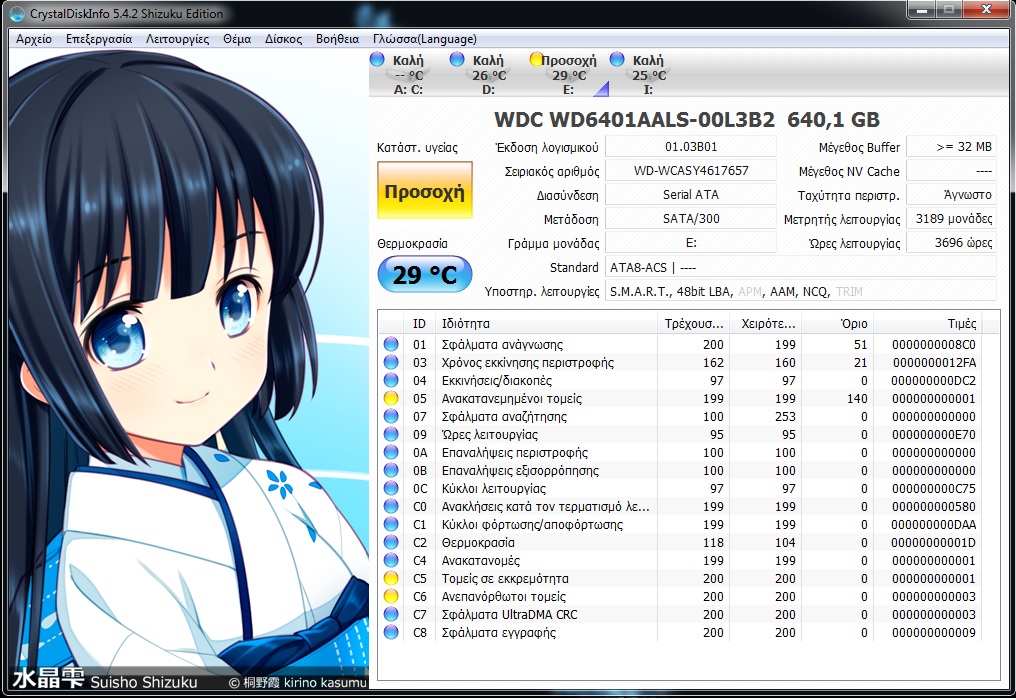Open the Θέμα menu

click(237, 39)
